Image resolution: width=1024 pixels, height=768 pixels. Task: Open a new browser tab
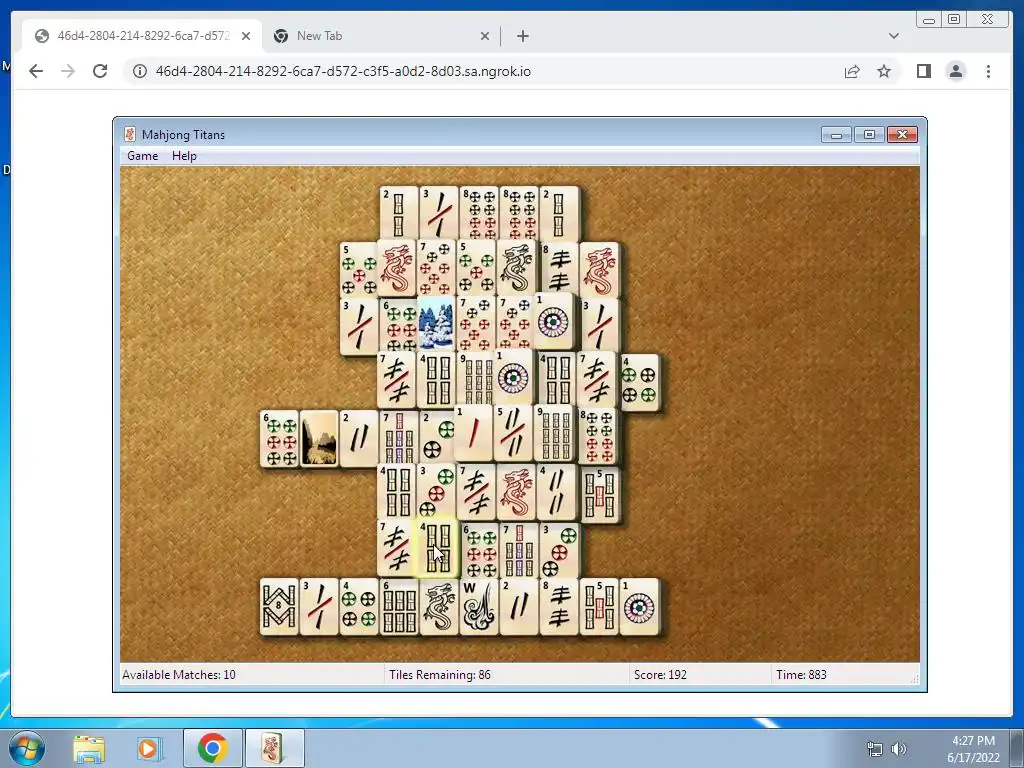522,36
